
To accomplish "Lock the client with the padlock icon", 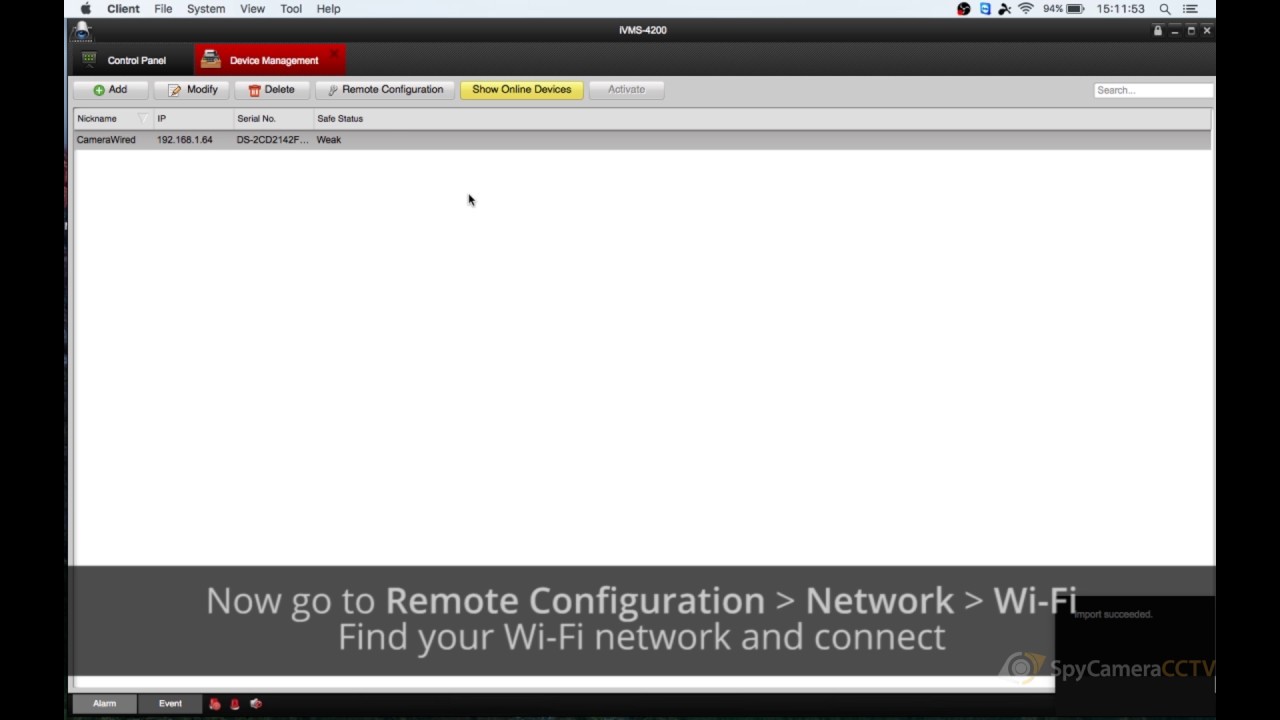I will tap(1158, 31).
